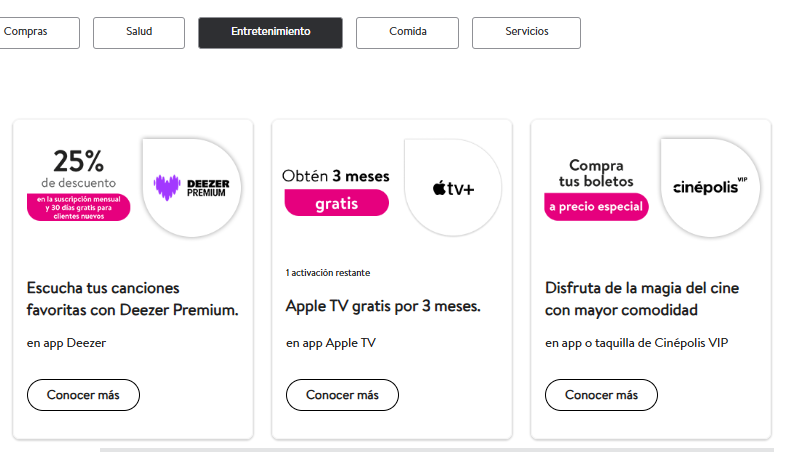Select the Entretenimiento category tab
This screenshot has width=794, height=465.
pos(270,32)
